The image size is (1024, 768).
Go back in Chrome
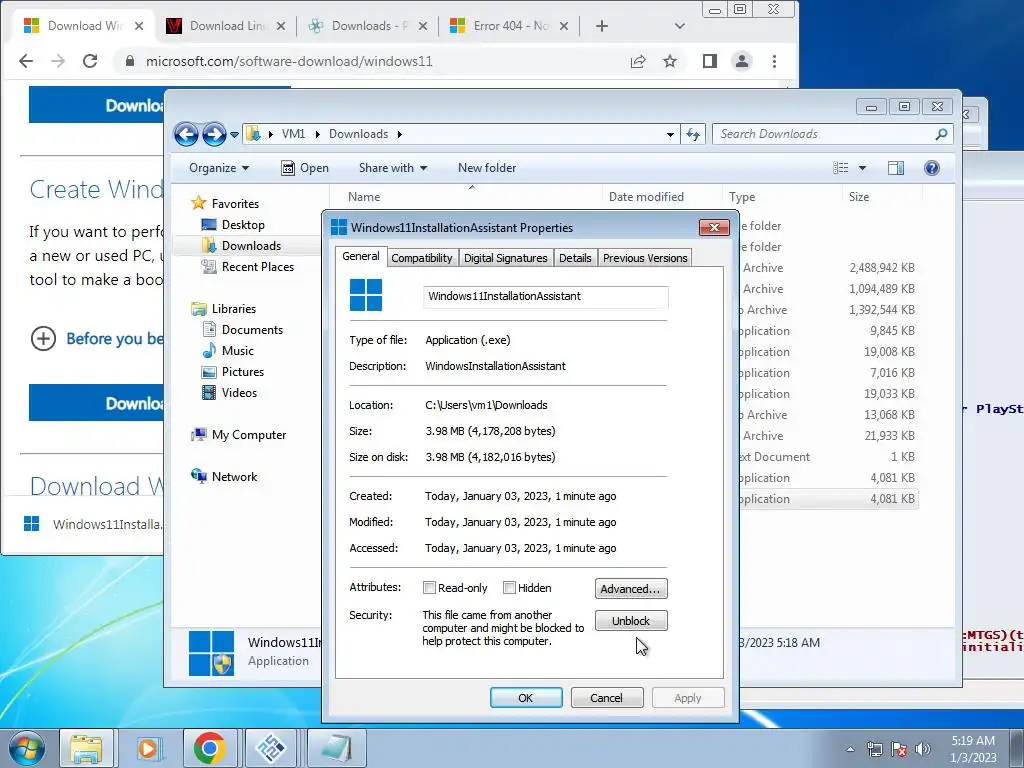coord(26,61)
